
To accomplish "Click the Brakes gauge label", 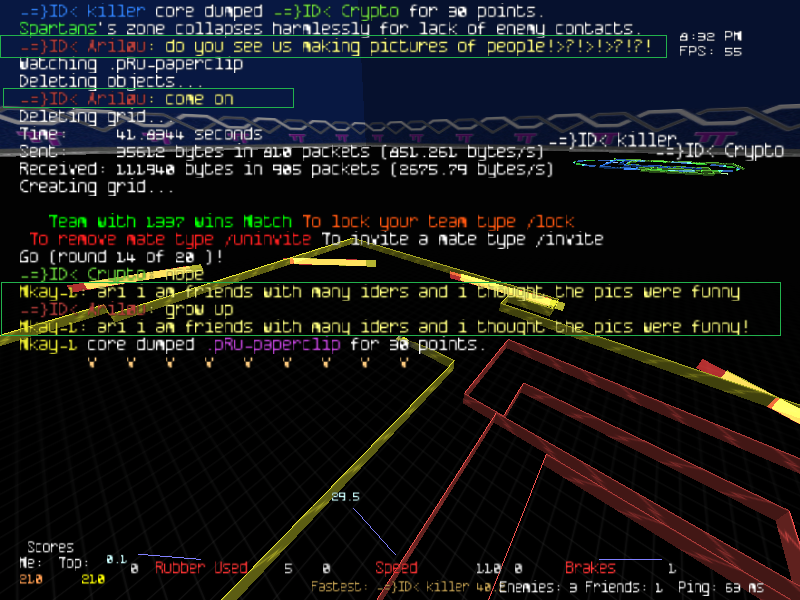I will point(590,568).
